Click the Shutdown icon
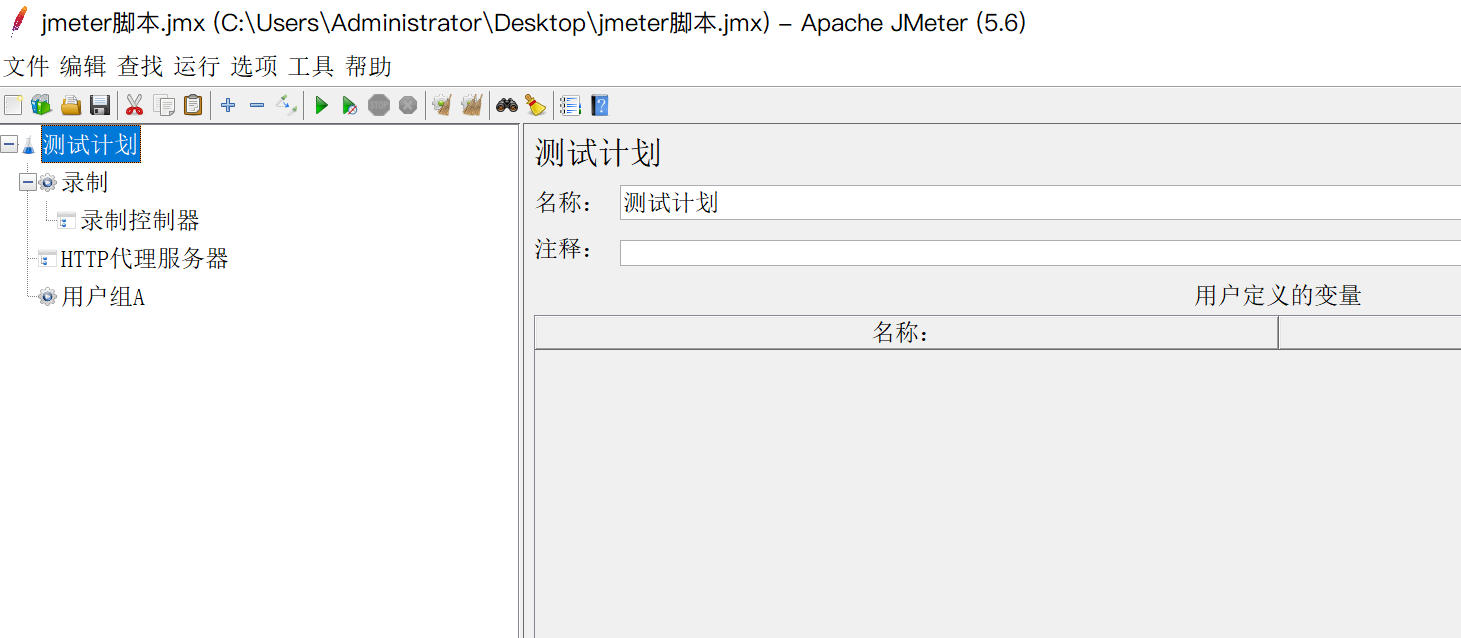Screen dimensions: 1461x638 pos(408,105)
